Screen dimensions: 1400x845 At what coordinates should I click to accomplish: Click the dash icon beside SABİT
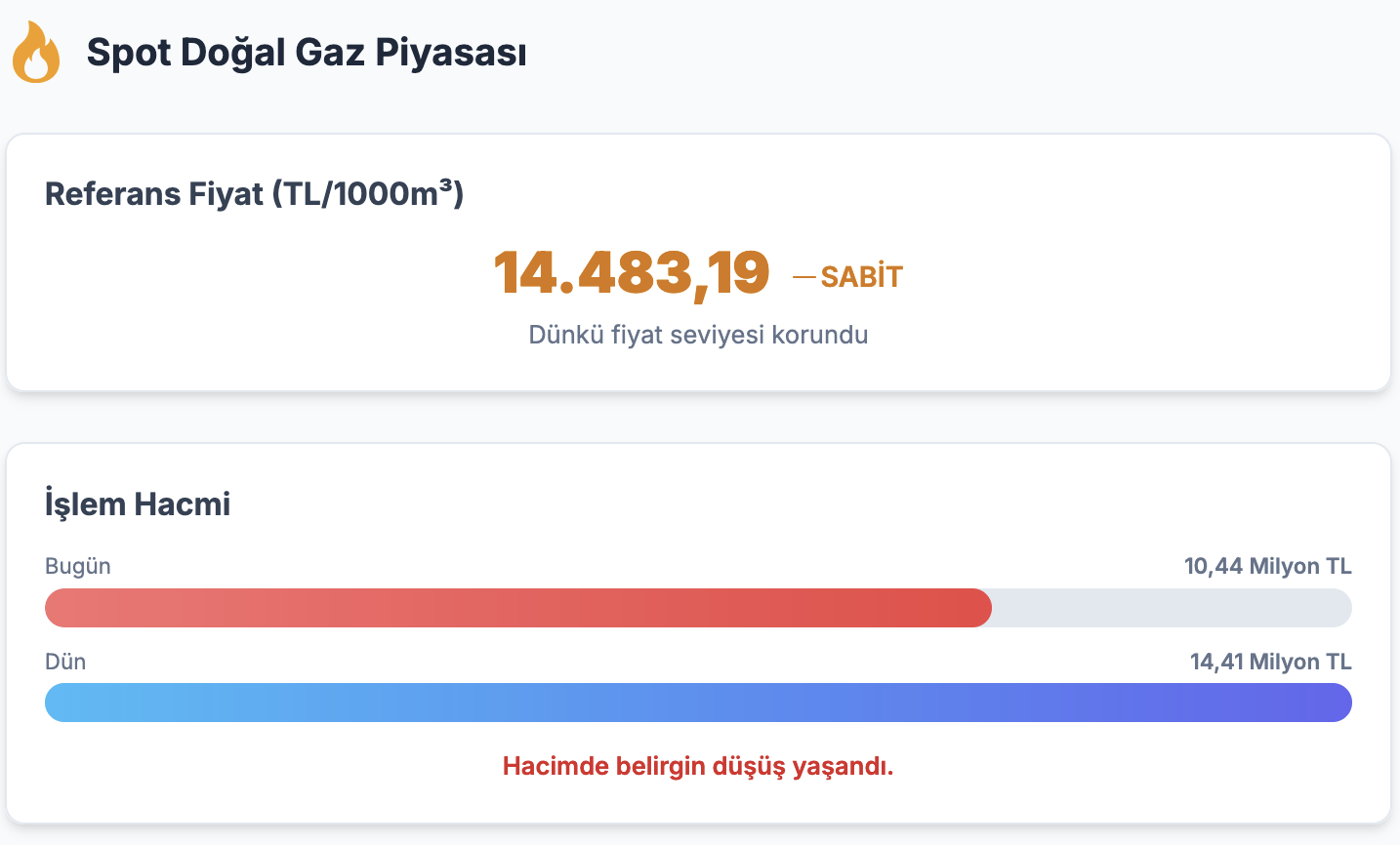(x=803, y=277)
